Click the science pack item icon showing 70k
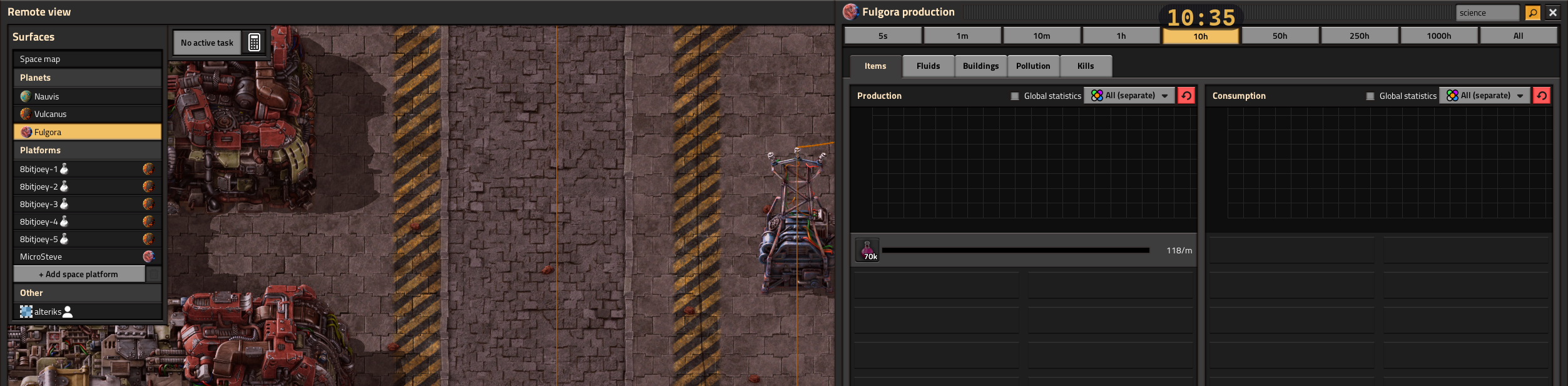This screenshot has height=386, width=1568. tap(867, 250)
